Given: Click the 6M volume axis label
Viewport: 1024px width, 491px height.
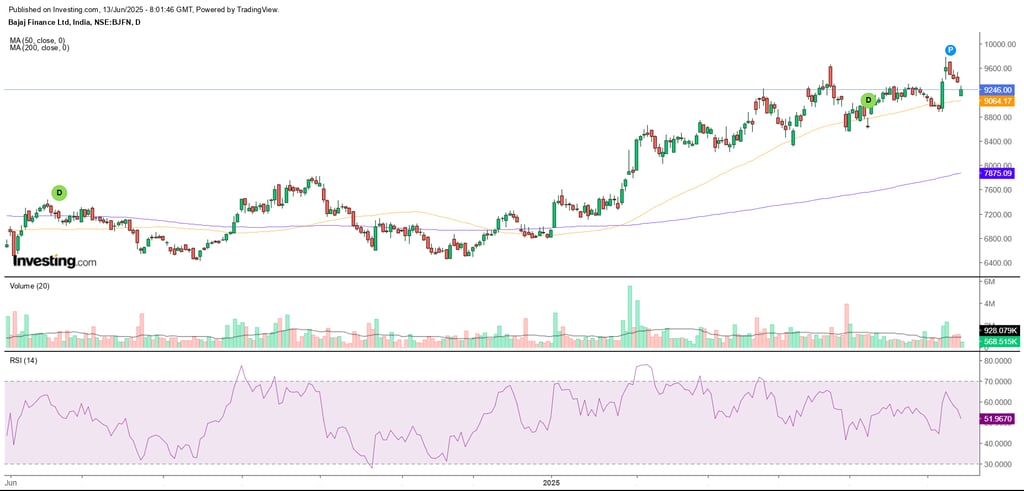Looking at the screenshot, I should click(x=989, y=281).
